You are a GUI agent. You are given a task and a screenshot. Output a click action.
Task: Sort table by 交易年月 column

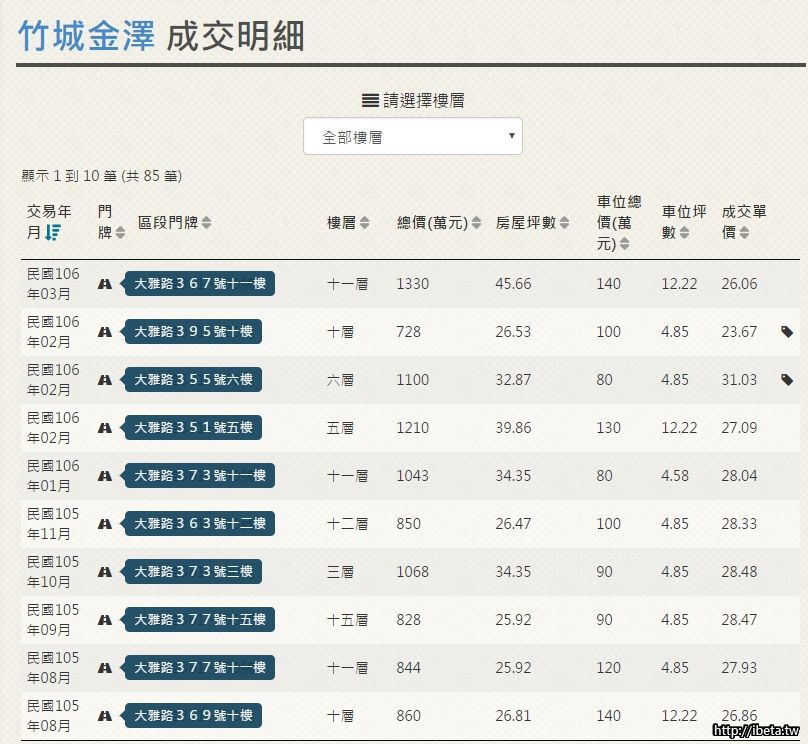click(48, 222)
